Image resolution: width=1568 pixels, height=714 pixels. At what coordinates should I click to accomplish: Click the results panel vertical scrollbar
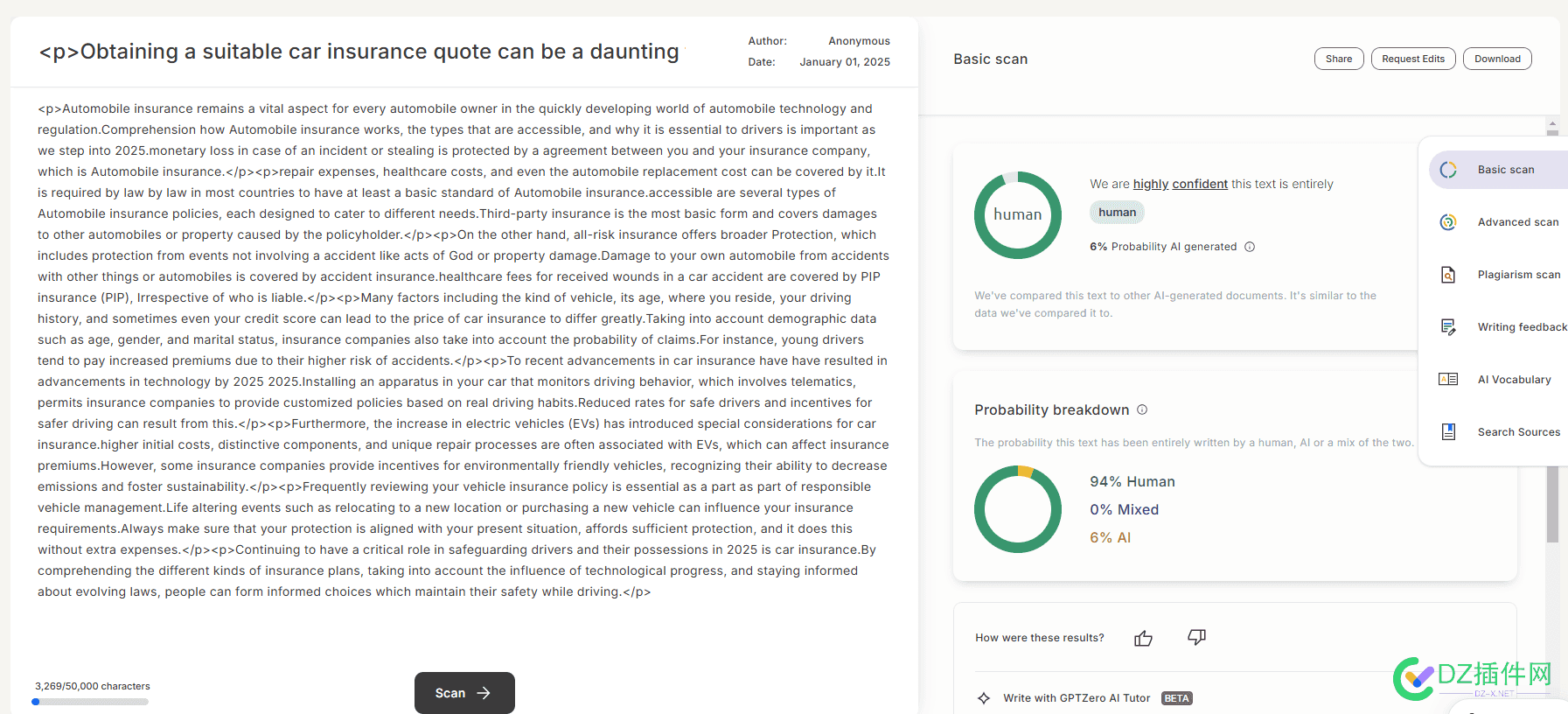tap(1552, 504)
